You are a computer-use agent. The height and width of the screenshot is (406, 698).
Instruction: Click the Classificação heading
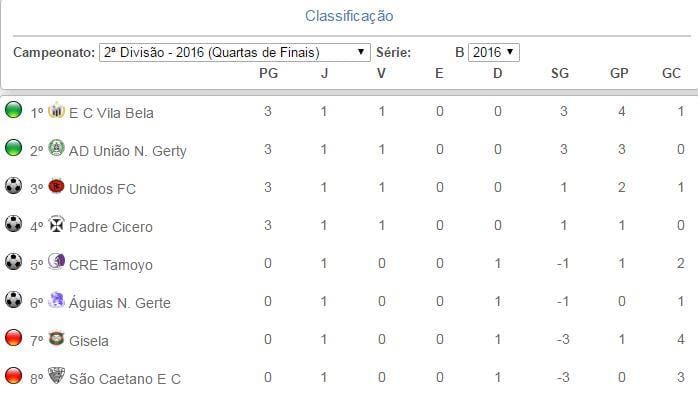coord(349,16)
